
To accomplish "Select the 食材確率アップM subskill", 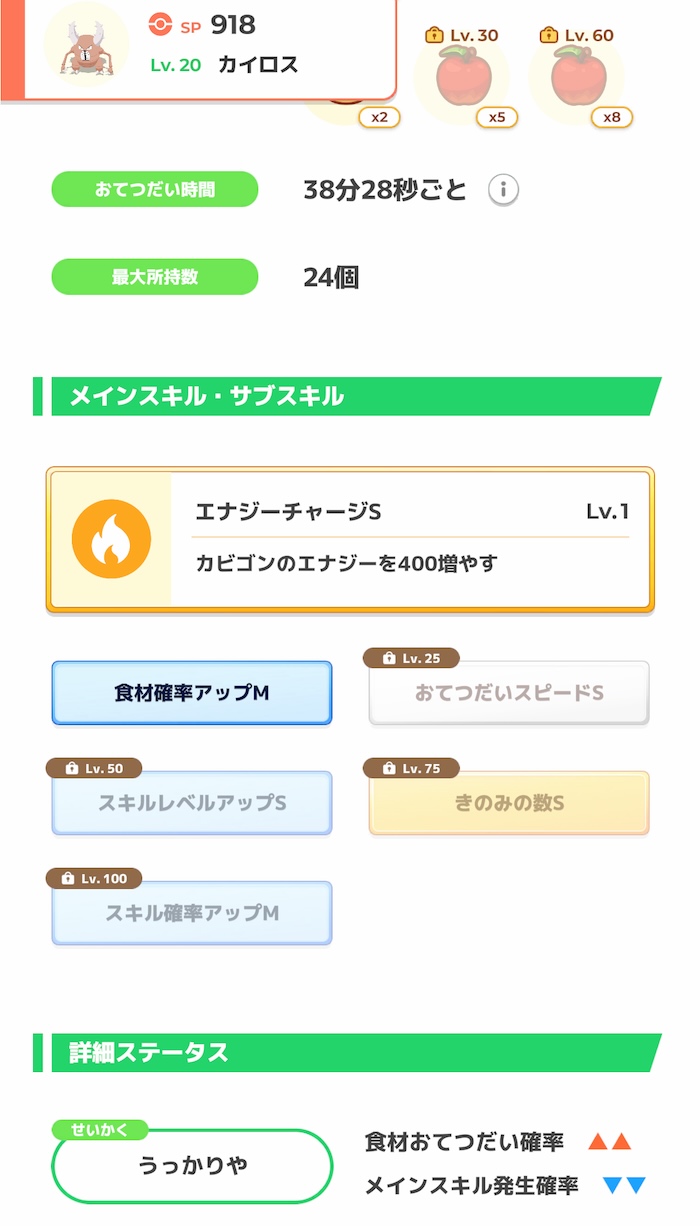I will 191,692.
